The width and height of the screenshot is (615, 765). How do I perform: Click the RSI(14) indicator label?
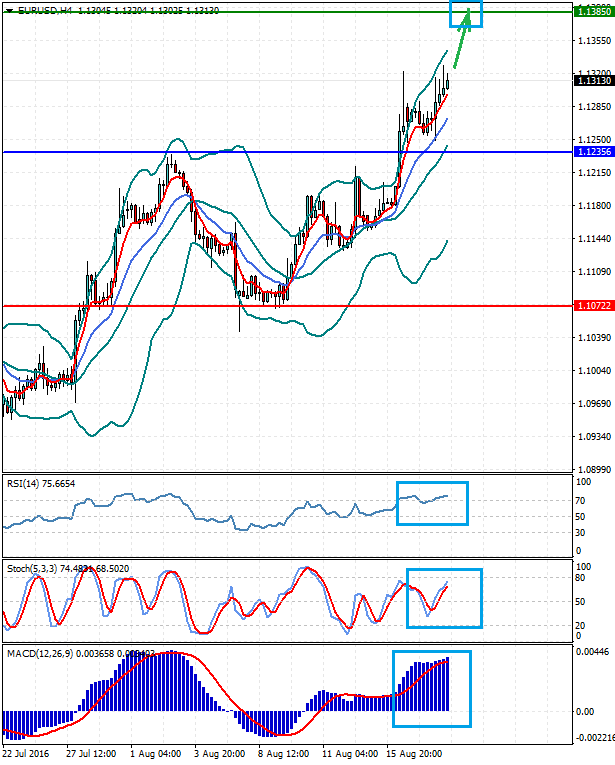coord(40,482)
